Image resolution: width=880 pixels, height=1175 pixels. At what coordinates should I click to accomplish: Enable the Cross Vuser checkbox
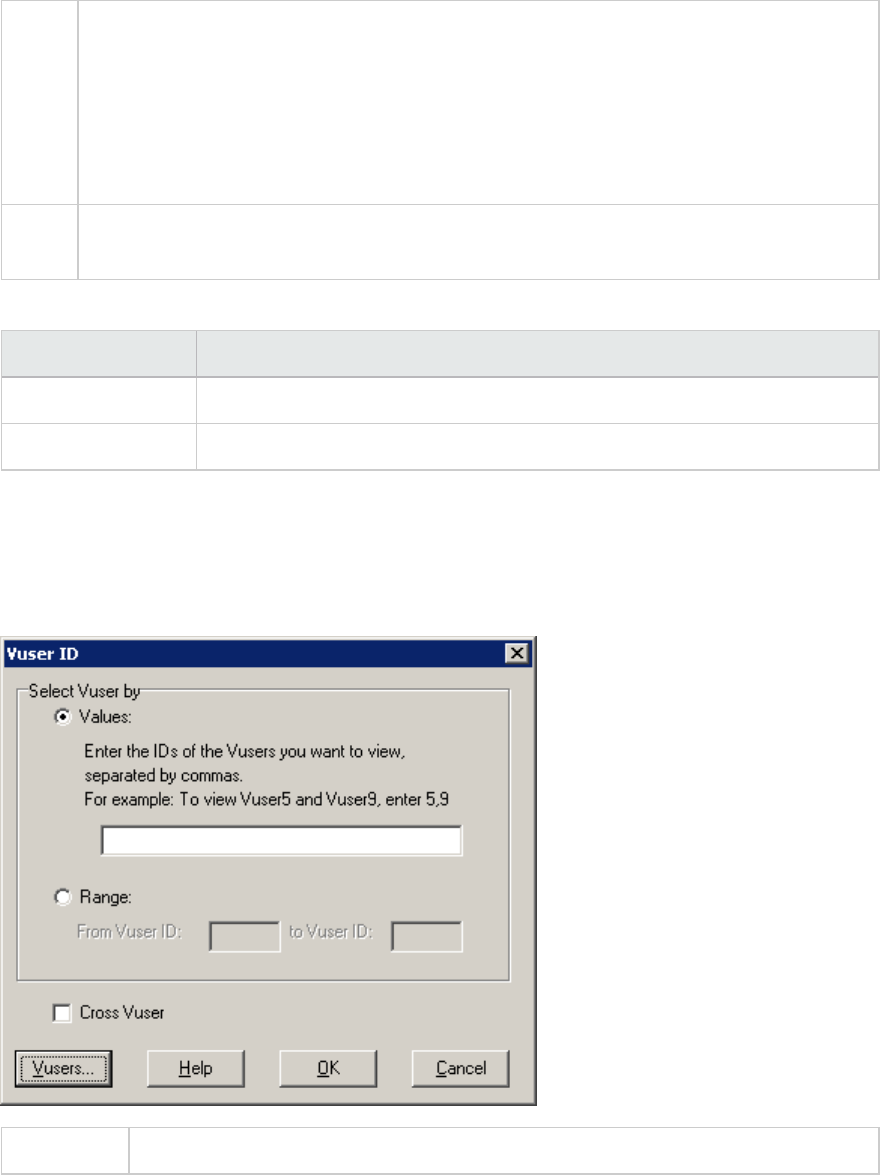[x=62, y=1013]
